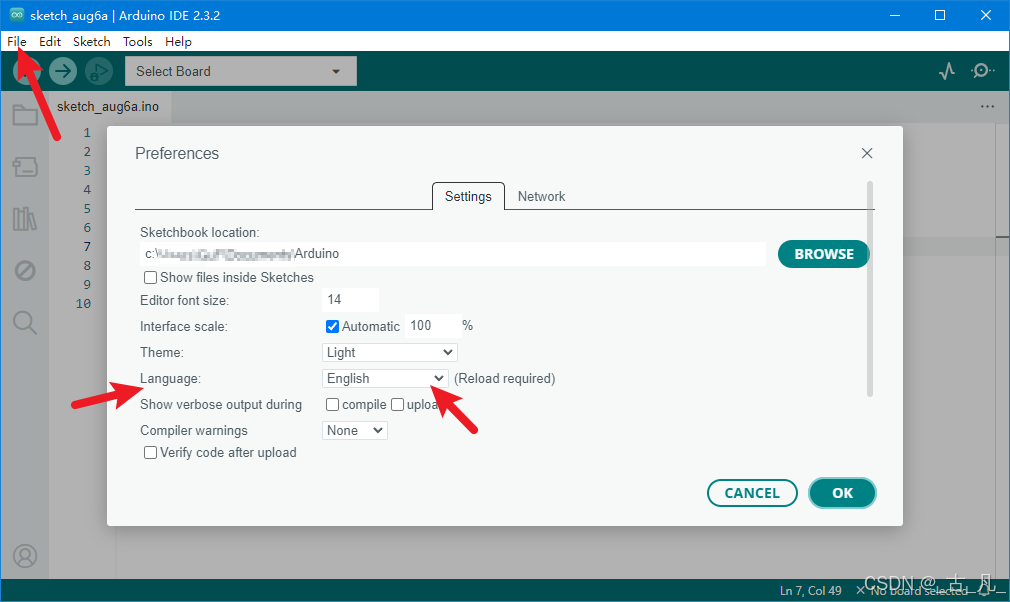1010x602 pixels.
Task: Toggle Show files inside Sketches checkbox
Action: [x=150, y=277]
